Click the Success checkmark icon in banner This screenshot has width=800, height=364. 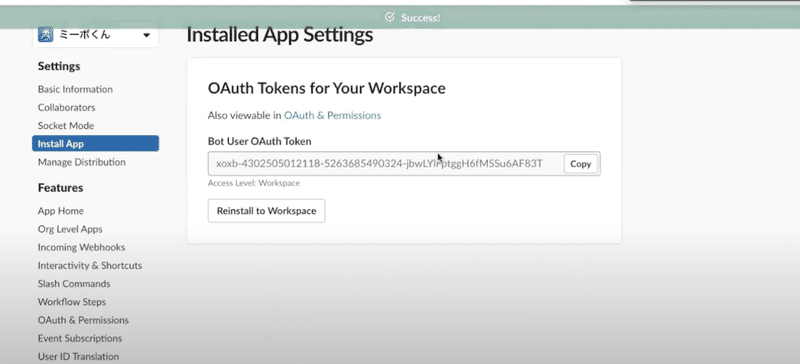(x=390, y=17)
